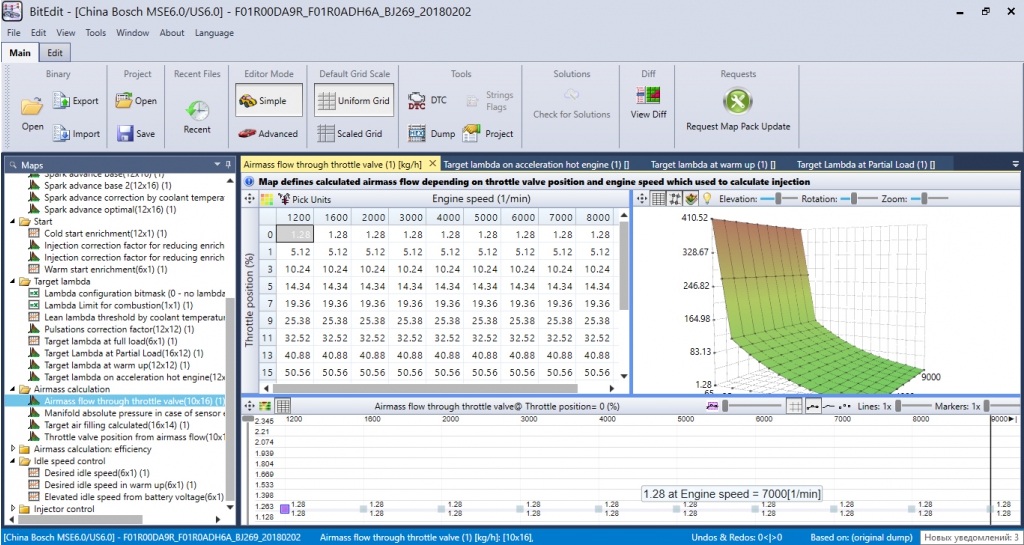Click the purple area-fill icon in graph toolbar

click(x=712, y=406)
